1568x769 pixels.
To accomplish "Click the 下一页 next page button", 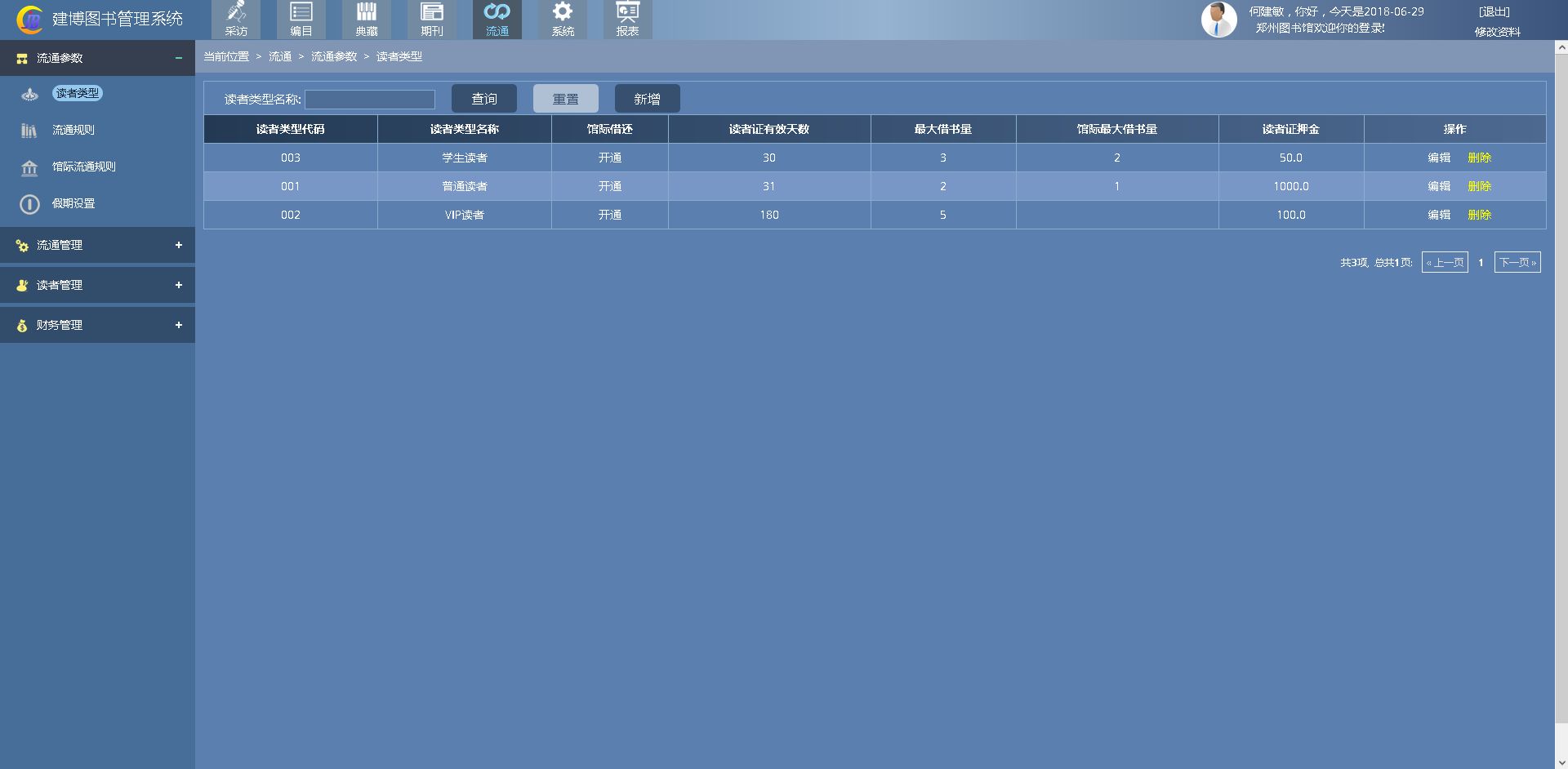I will (x=1517, y=262).
